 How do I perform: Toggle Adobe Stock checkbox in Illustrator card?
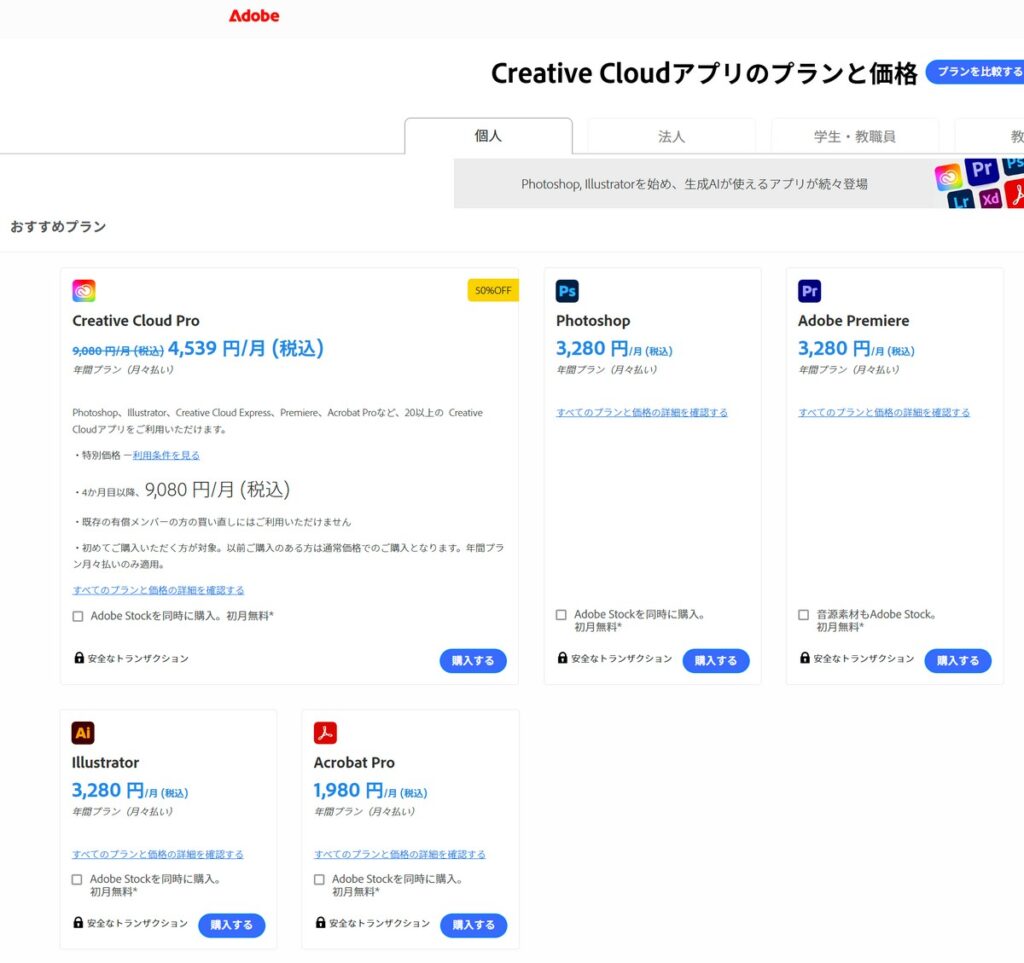(77, 880)
